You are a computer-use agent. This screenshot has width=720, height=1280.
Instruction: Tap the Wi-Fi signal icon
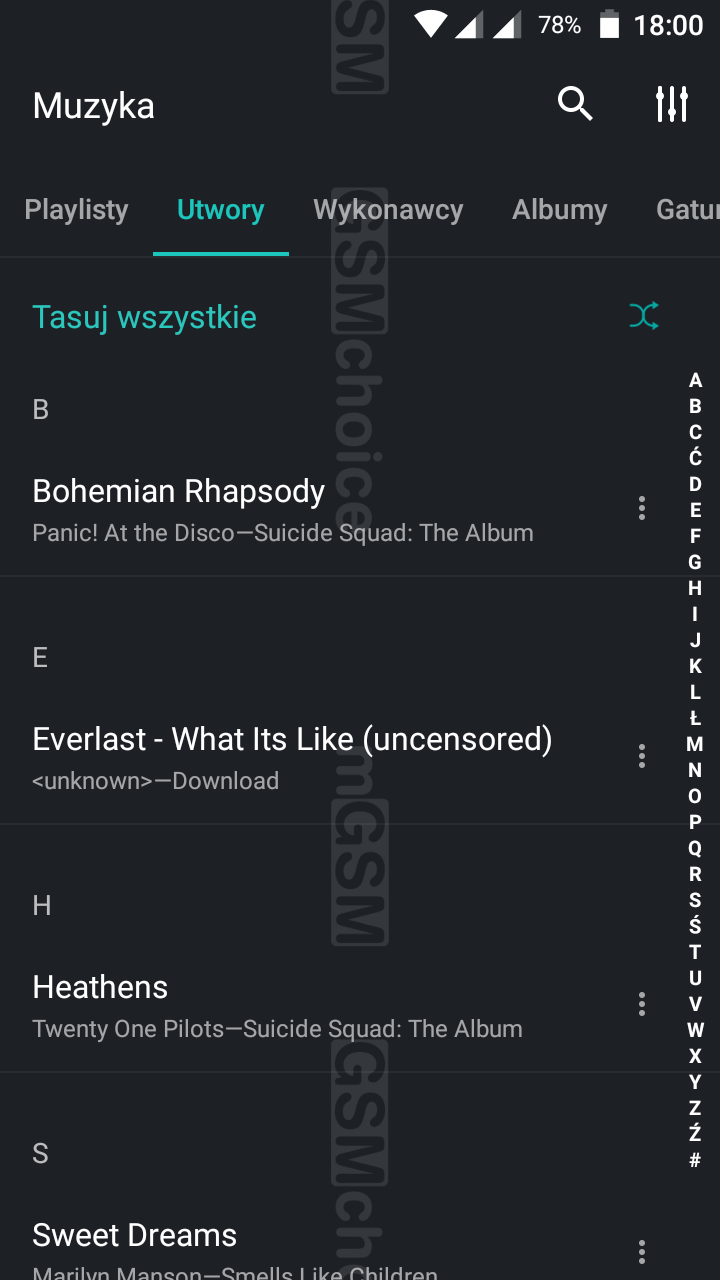pos(430,25)
